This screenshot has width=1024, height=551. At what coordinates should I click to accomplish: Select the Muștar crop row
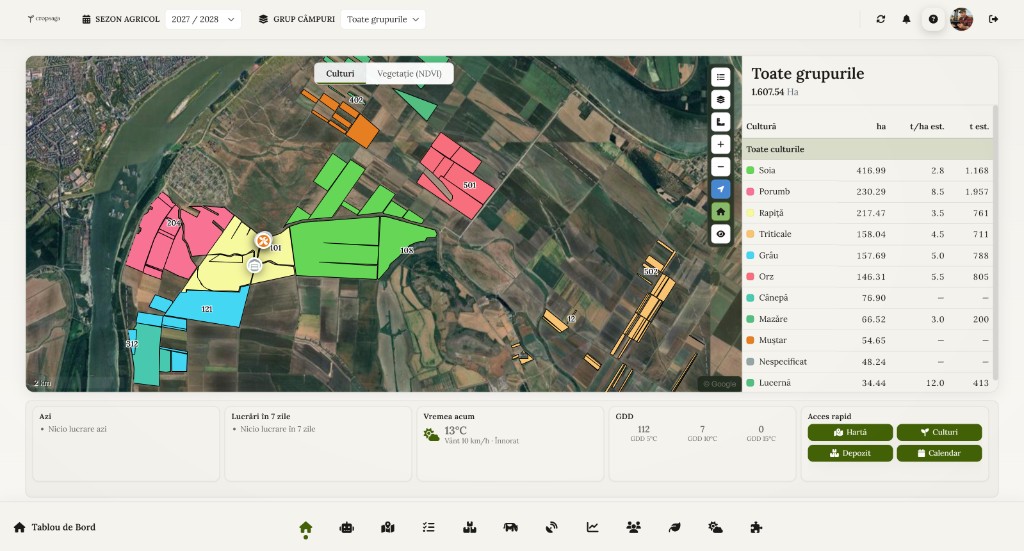[867, 340]
